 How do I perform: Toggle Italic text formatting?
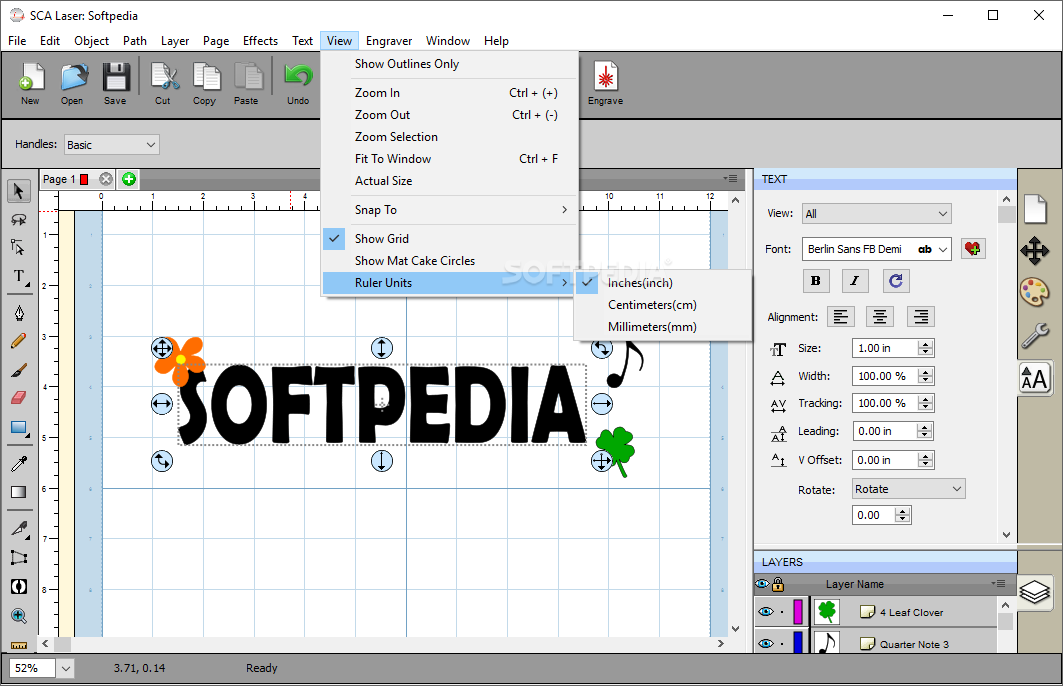tap(855, 281)
